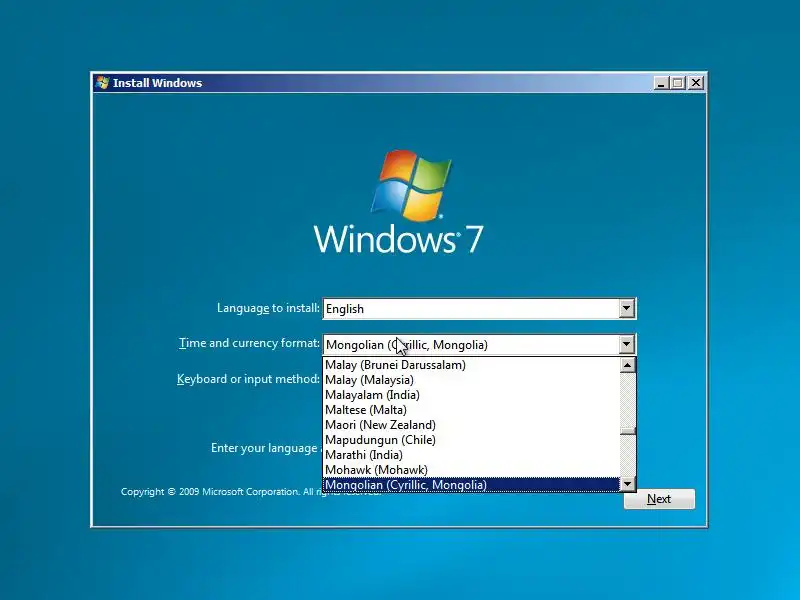Select highlighted Mongolian (Cyrillic, Mongolia) list item
Screen dimensions: 800x600
tap(471, 485)
